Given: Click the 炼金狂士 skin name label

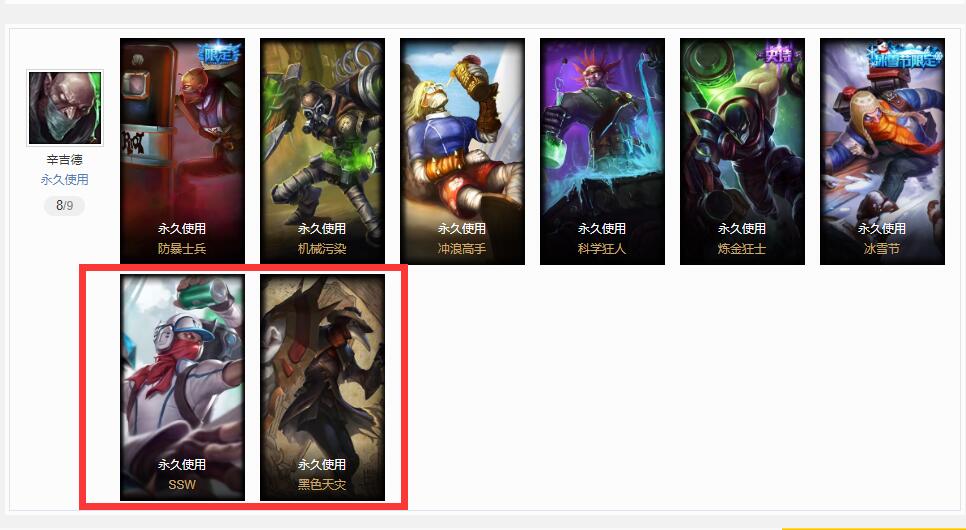Looking at the screenshot, I should coord(742,249).
